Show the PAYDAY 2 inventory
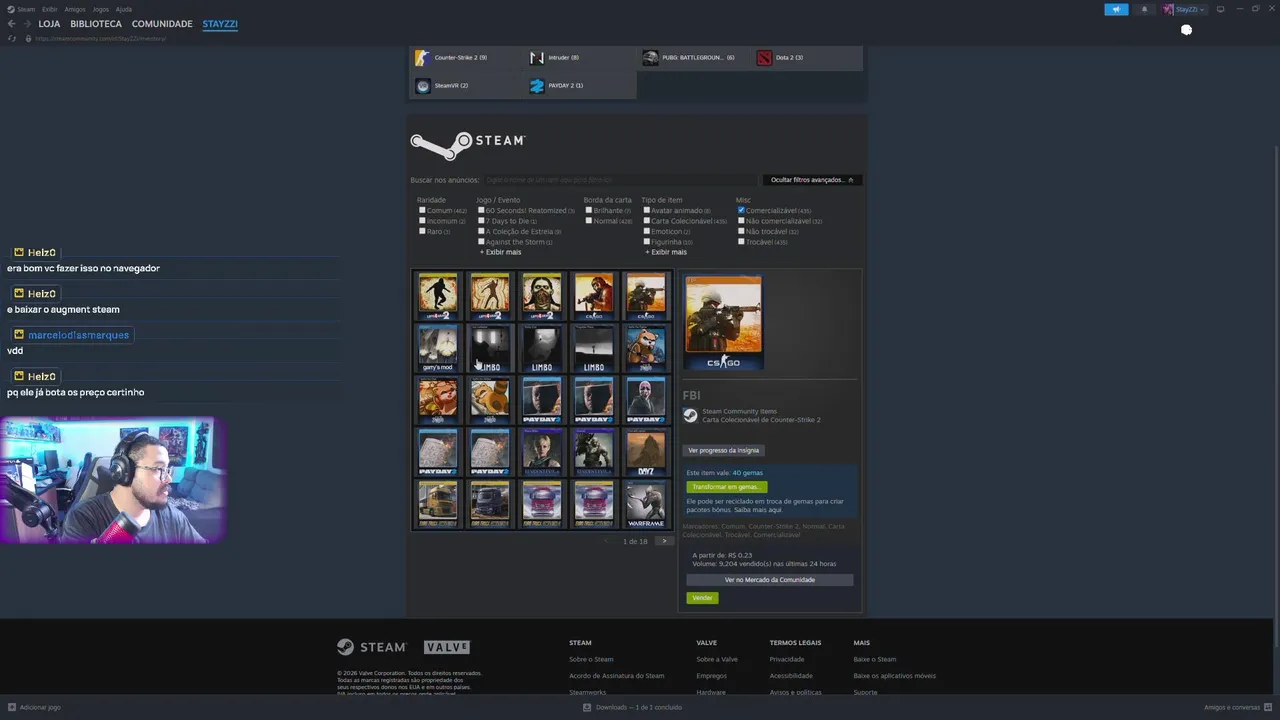The image size is (1280, 720). [x=580, y=86]
